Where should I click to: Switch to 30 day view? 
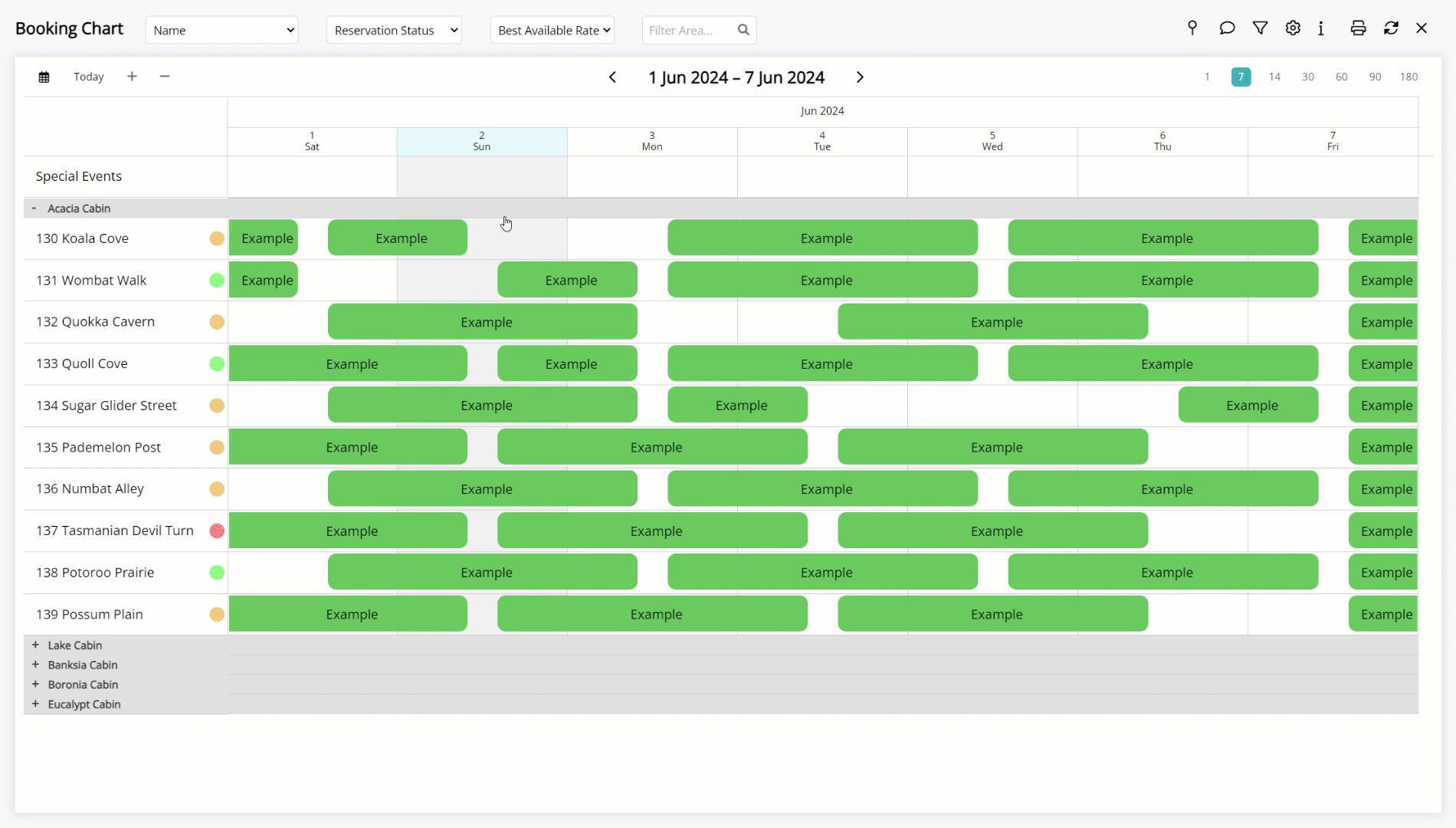1308,77
